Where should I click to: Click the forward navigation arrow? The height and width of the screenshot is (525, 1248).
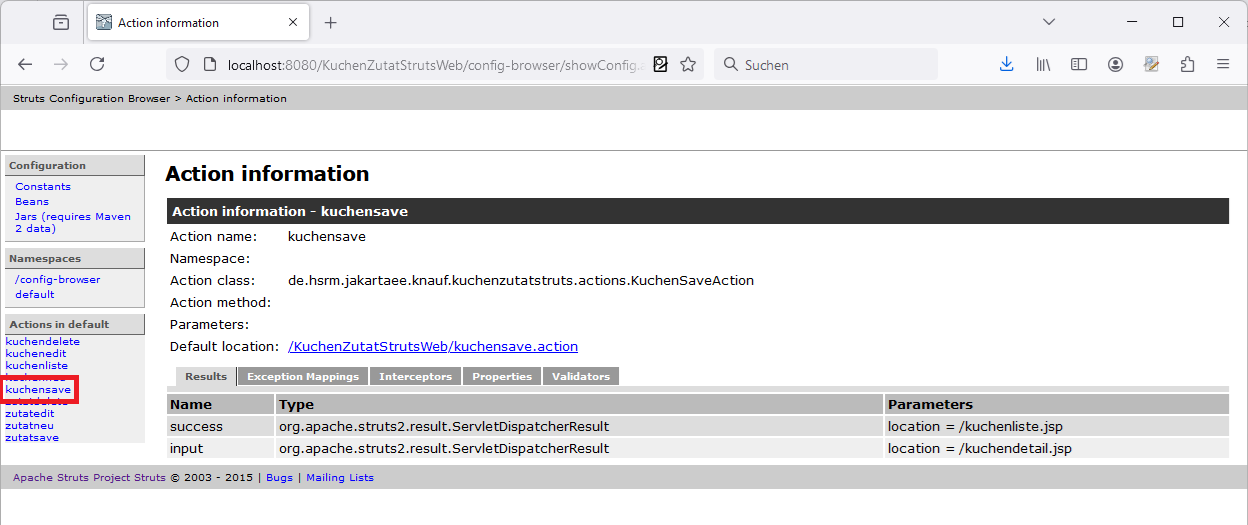click(x=61, y=64)
